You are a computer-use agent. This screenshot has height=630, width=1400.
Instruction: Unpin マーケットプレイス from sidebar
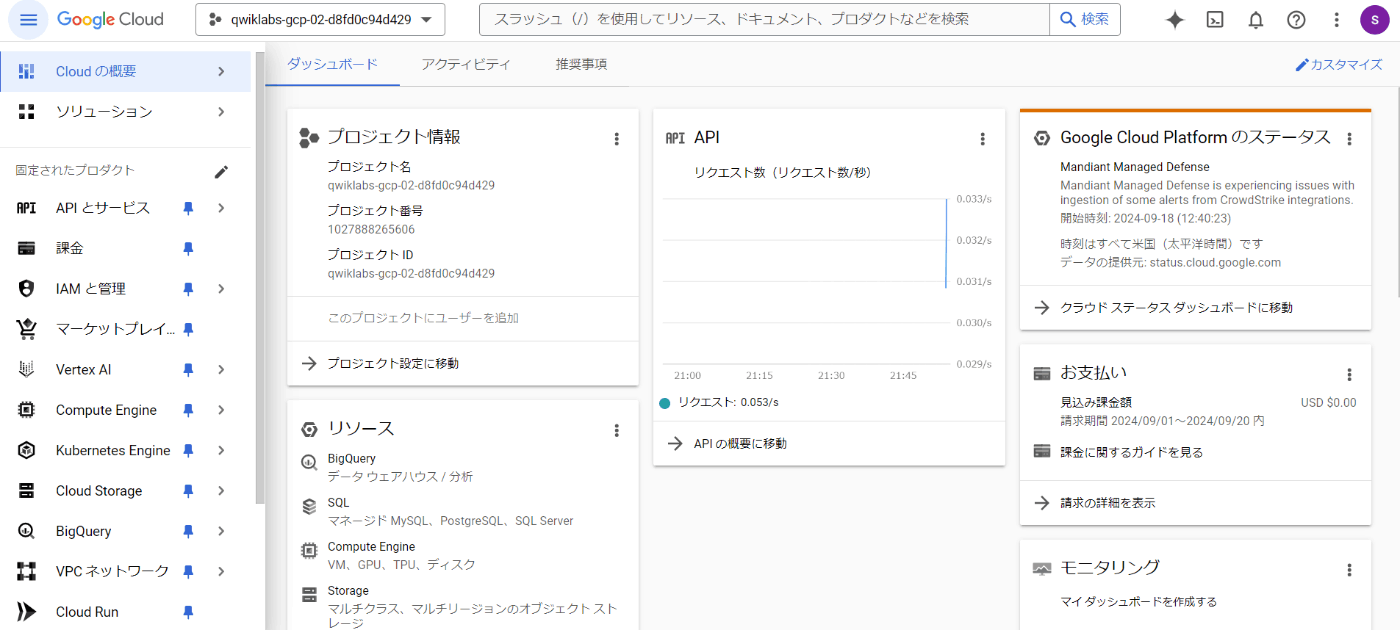point(187,329)
